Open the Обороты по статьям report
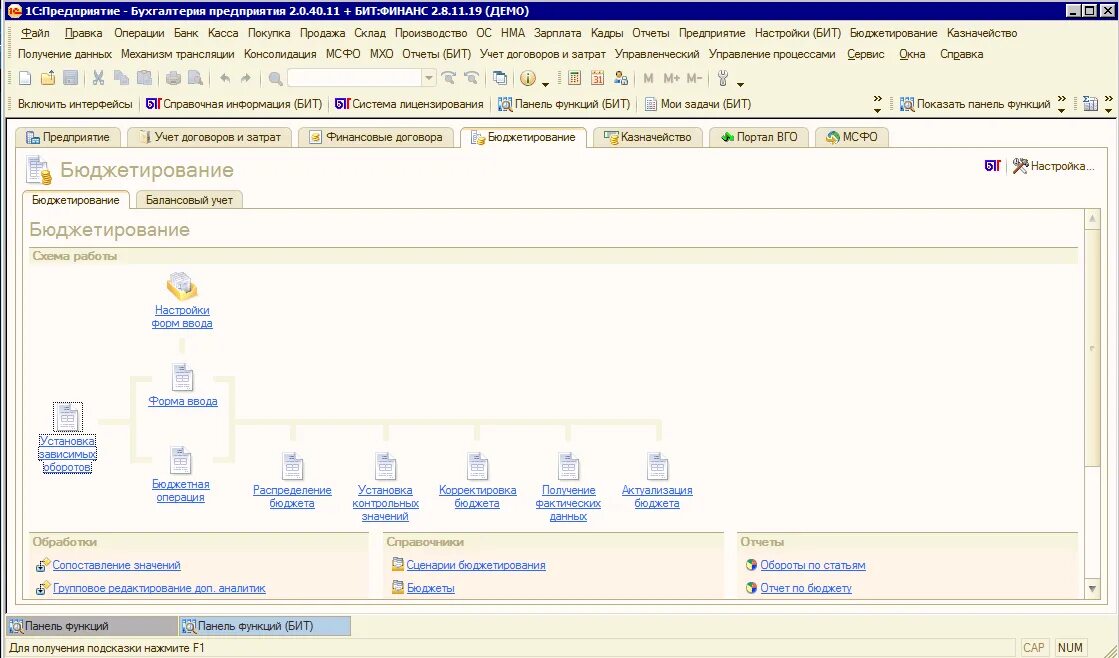 pyautogui.click(x=813, y=565)
